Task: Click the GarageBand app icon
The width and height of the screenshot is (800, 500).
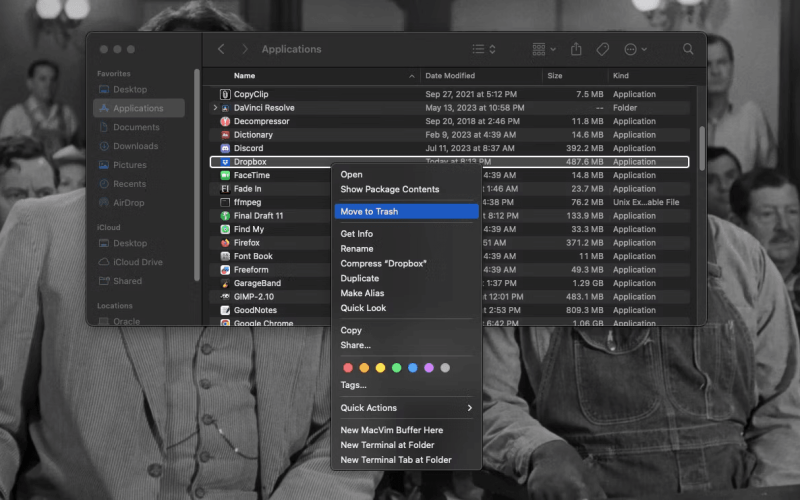Action: pyautogui.click(x=225, y=283)
